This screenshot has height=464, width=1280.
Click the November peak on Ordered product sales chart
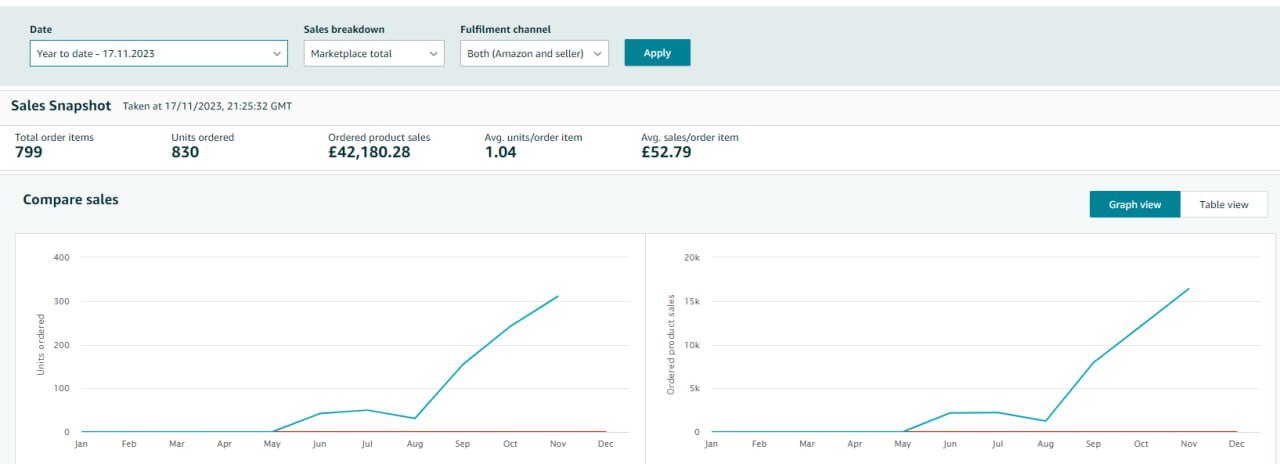click(x=1188, y=289)
